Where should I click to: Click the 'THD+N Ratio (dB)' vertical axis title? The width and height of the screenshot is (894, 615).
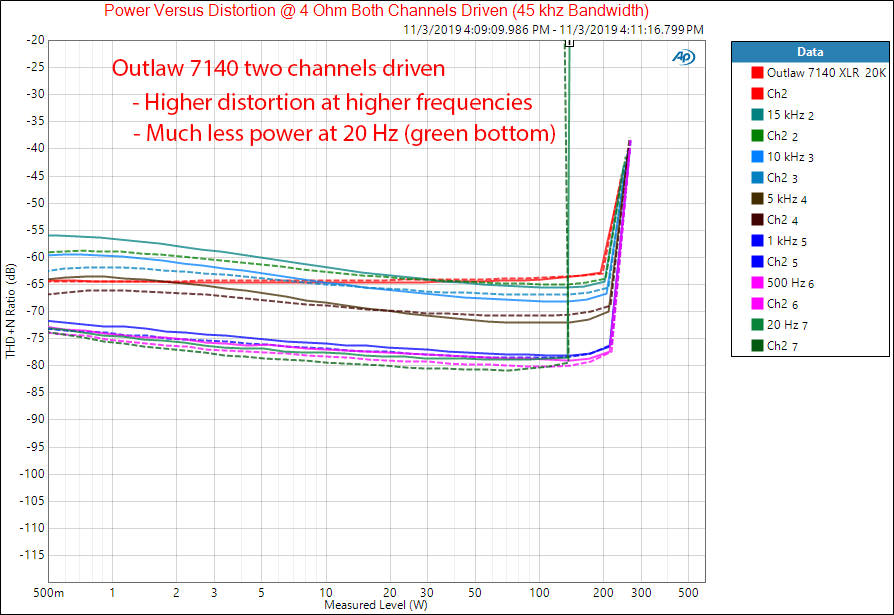[10, 311]
